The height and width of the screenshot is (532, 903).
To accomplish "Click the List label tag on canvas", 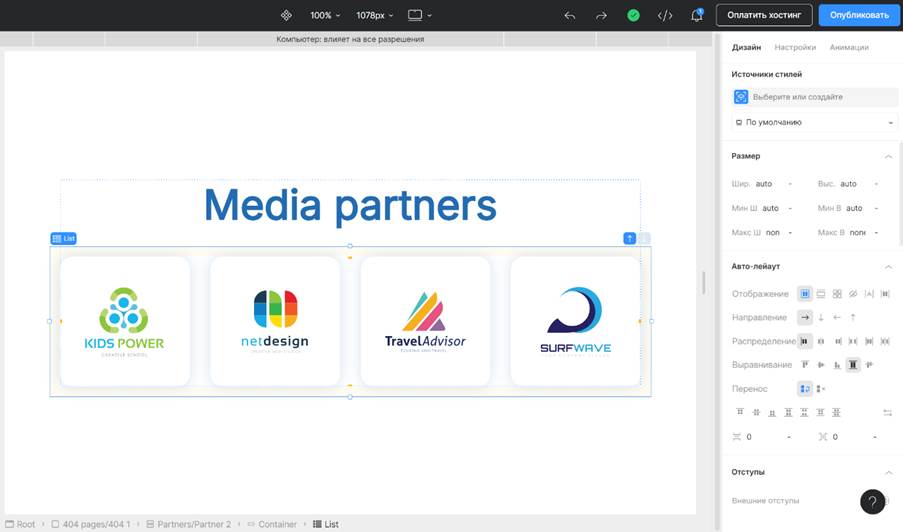I will point(63,238).
